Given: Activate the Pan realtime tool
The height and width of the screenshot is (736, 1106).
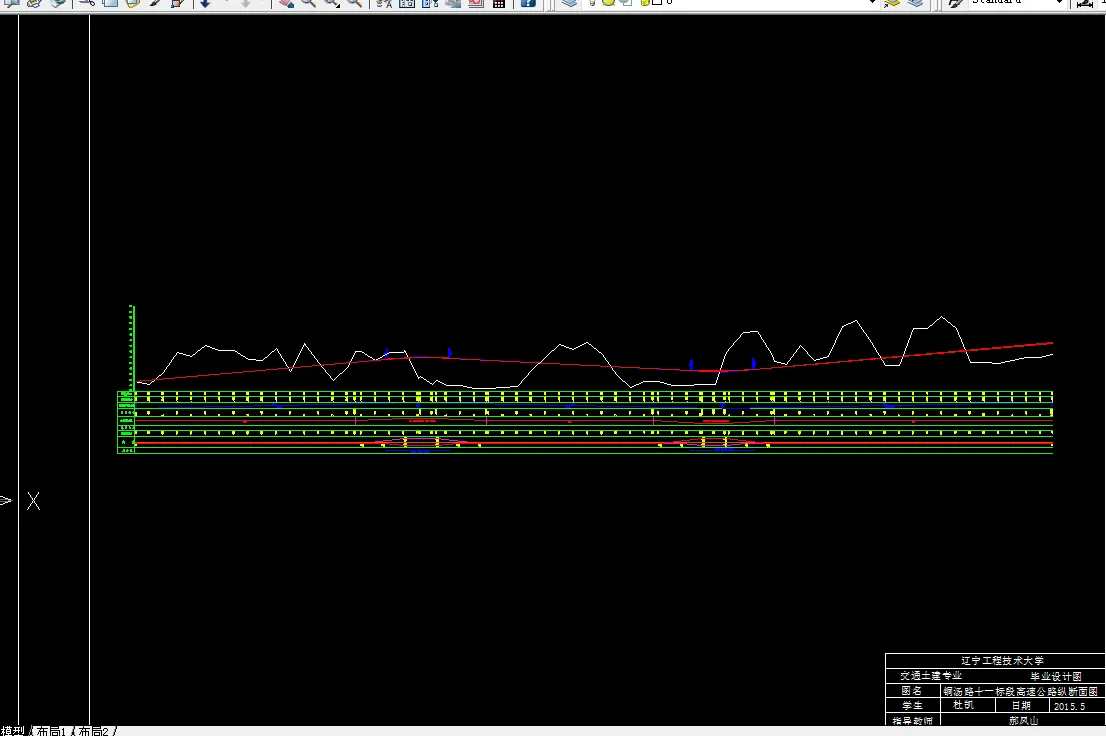Looking at the screenshot, I should pyautogui.click(x=286, y=3).
